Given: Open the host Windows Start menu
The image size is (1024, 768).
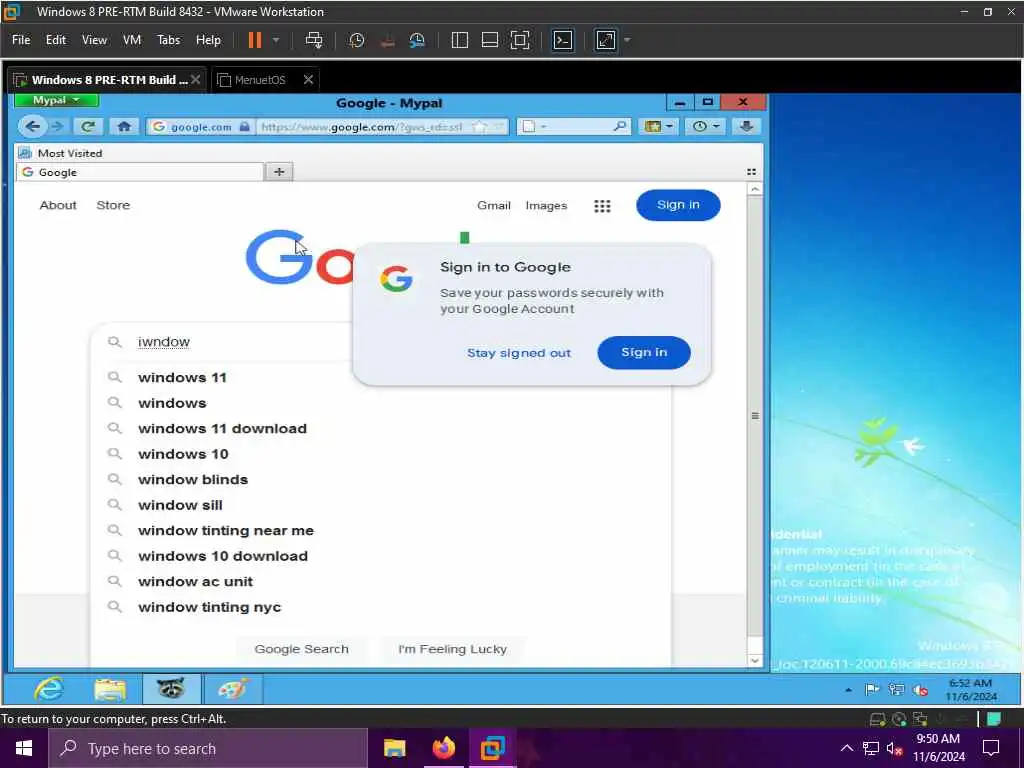Looking at the screenshot, I should [x=24, y=748].
